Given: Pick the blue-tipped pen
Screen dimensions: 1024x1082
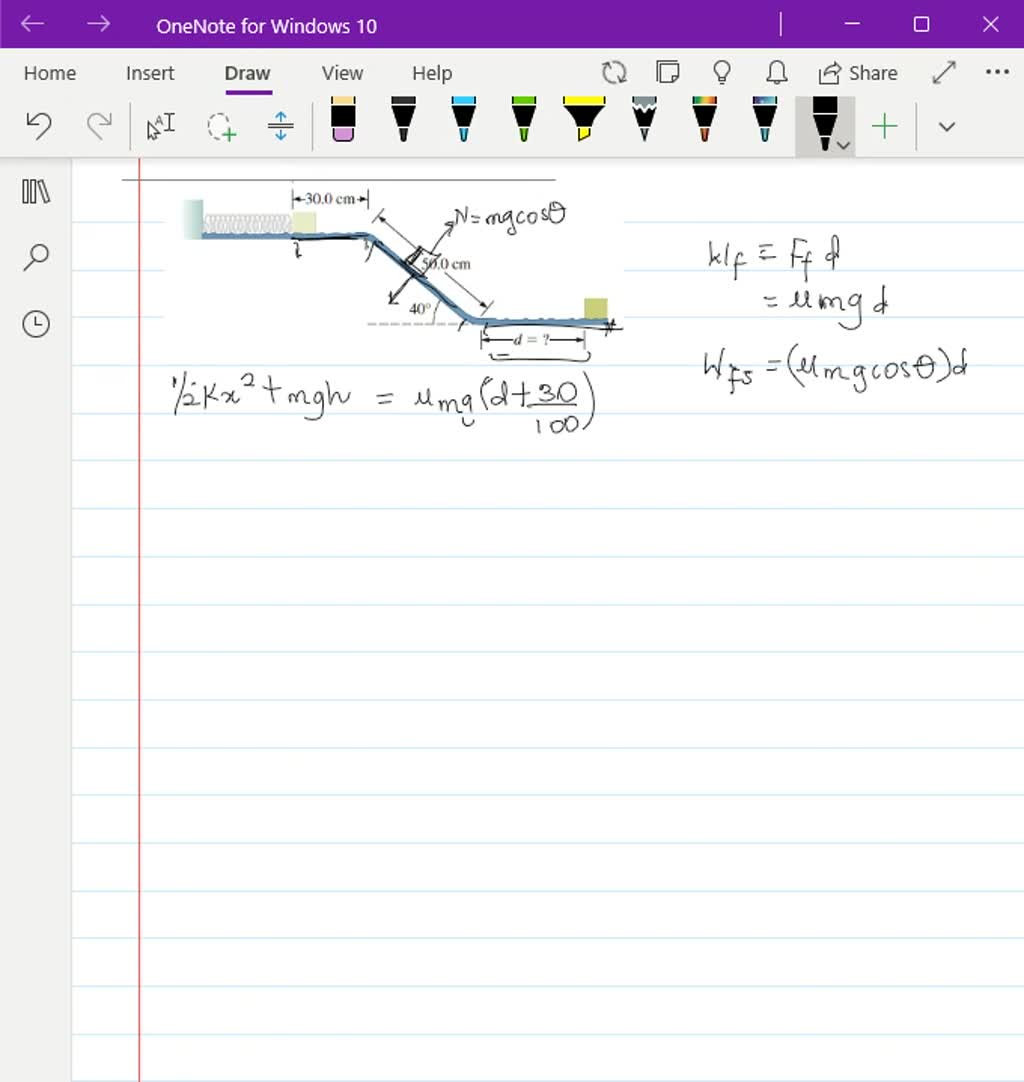Looking at the screenshot, I should click(463, 119).
